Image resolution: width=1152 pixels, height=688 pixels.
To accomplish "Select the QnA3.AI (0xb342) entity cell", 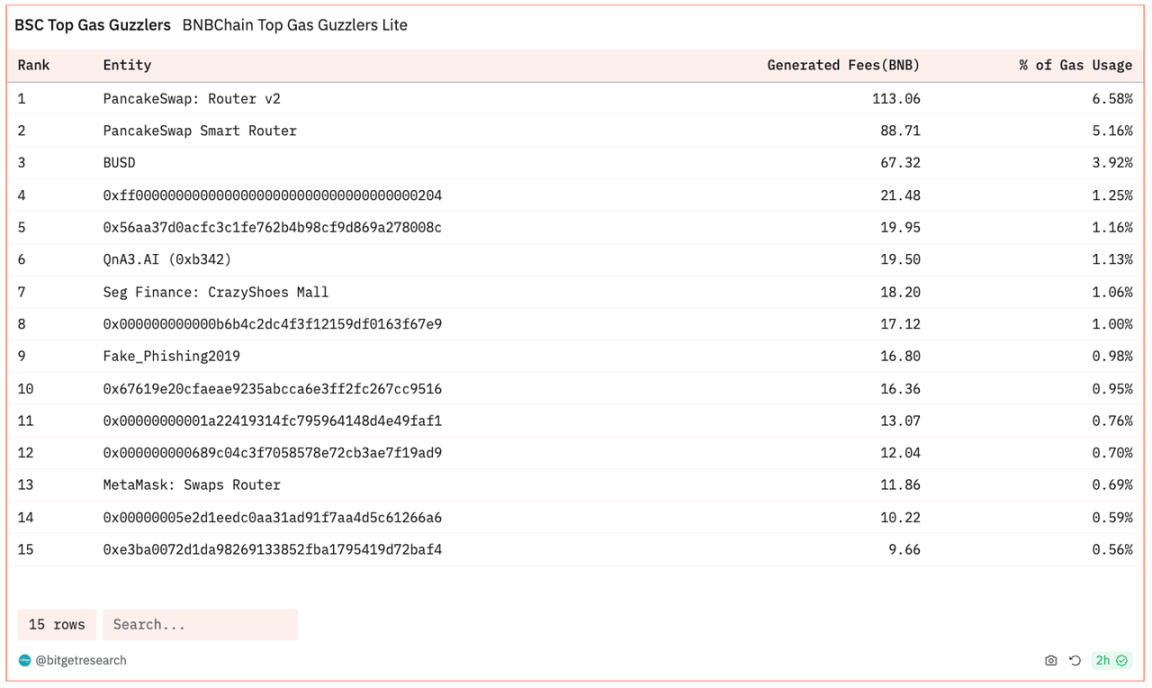I will click(167, 259).
